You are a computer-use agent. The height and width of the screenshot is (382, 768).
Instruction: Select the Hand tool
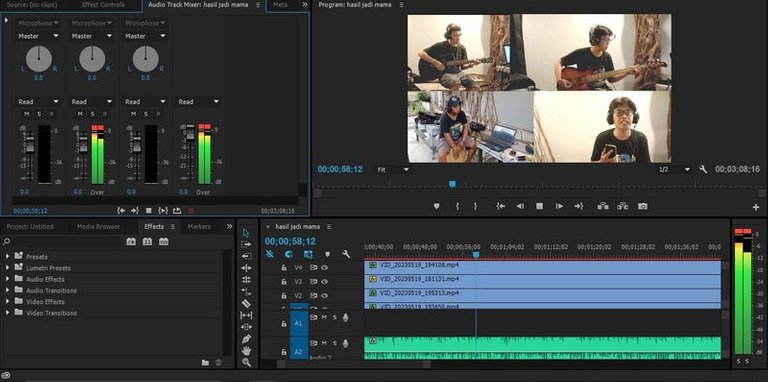[x=246, y=350]
